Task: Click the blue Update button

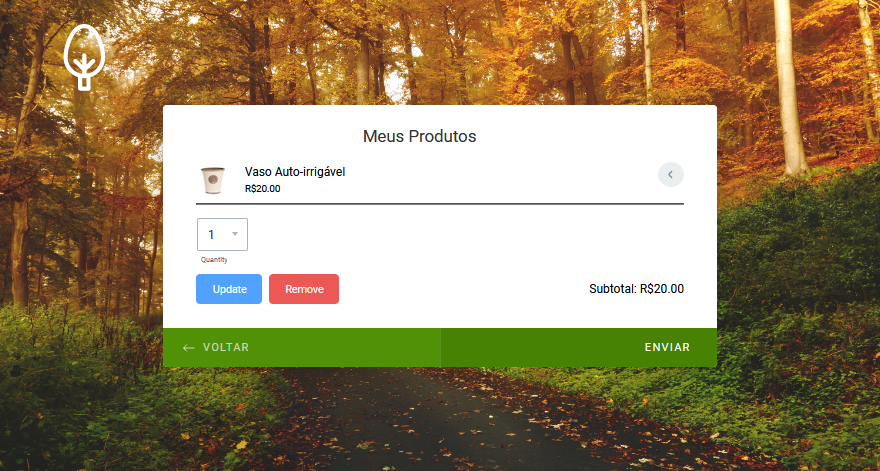Action: pyautogui.click(x=229, y=289)
